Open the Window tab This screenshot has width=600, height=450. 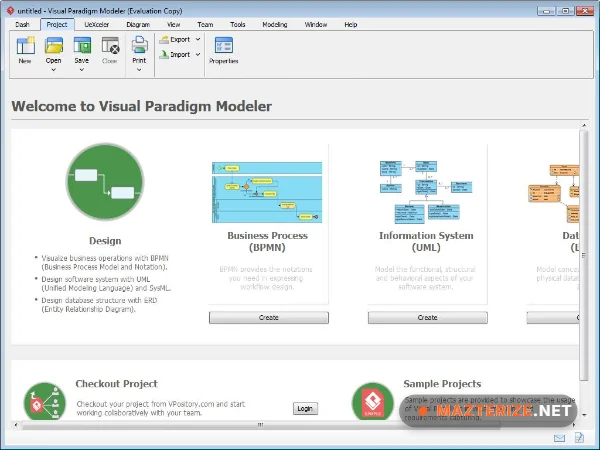click(316, 24)
